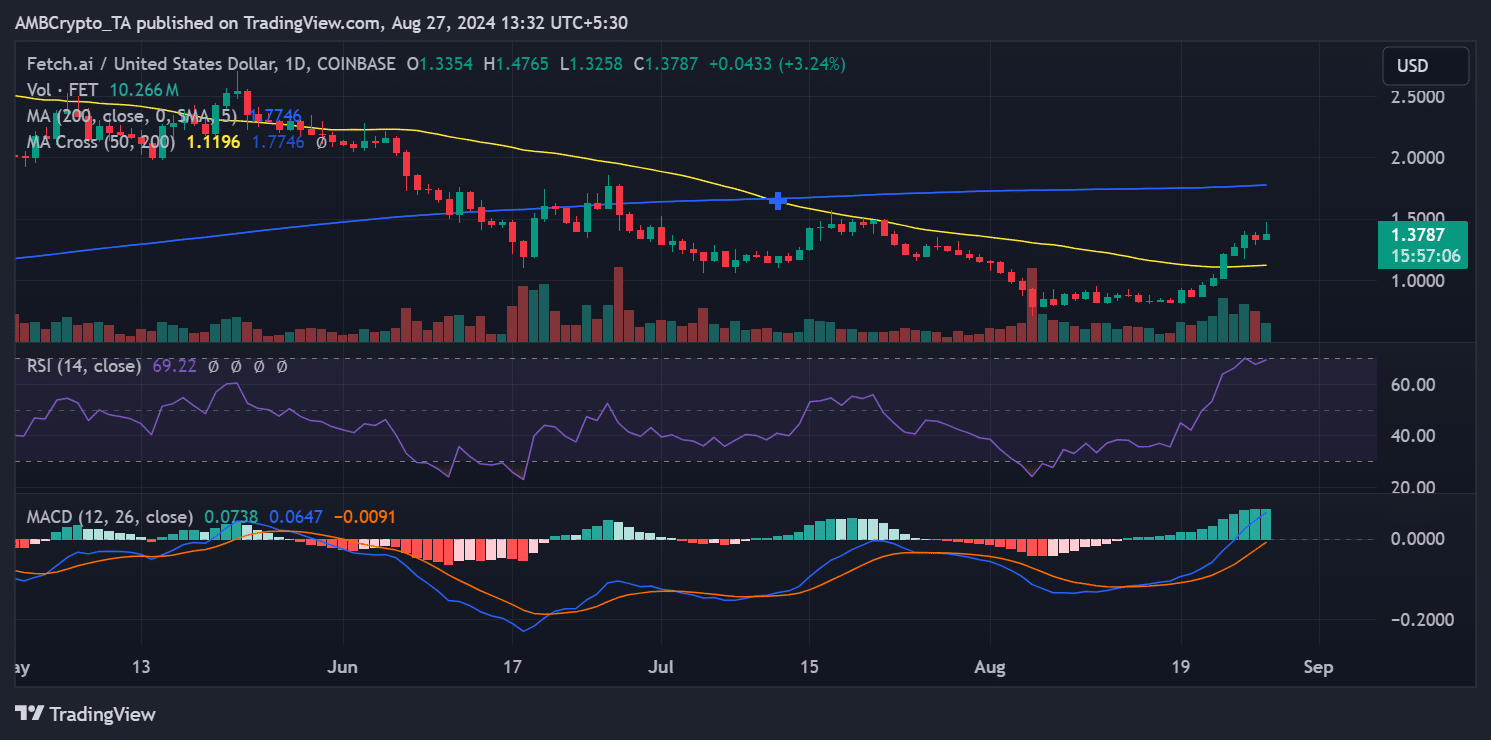Click the 60.00 RSI axis label
This screenshot has height=740, width=1491.
coord(1414,385)
